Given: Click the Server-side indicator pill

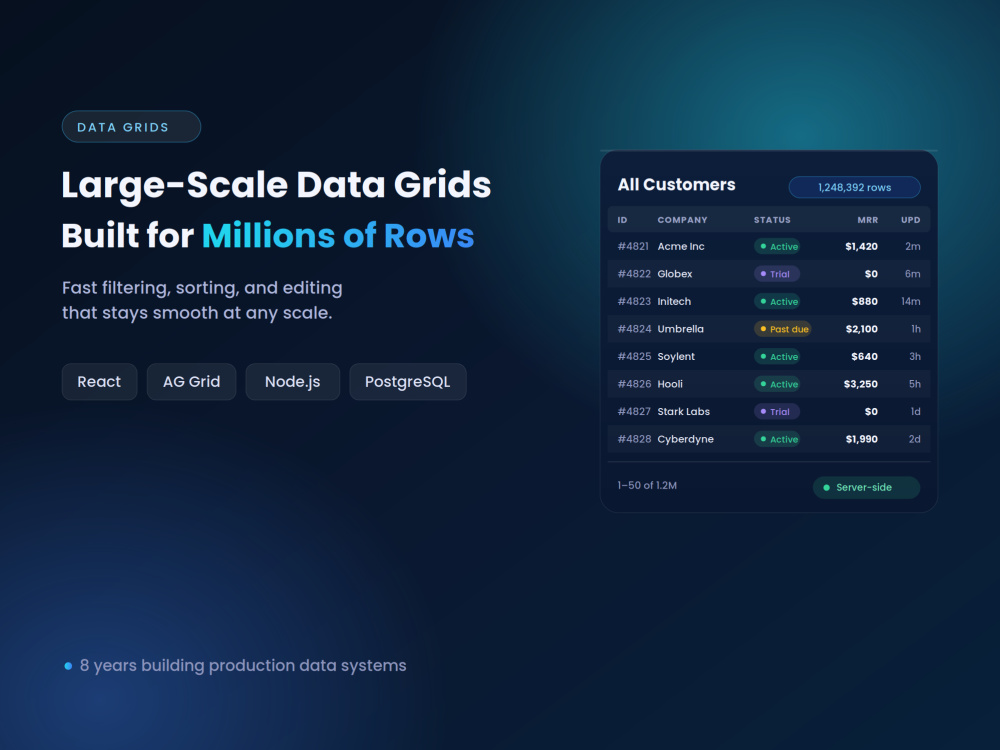Looking at the screenshot, I should pos(866,487).
